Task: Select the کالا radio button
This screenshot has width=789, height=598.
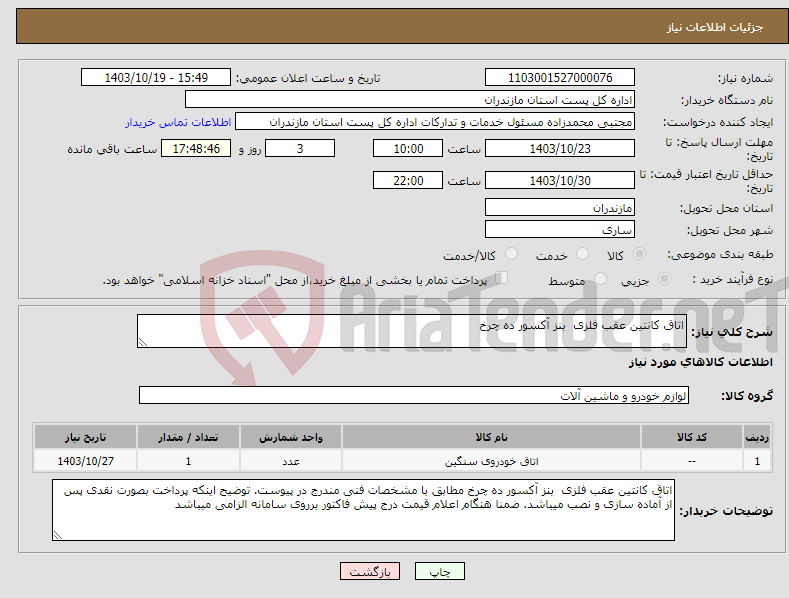Action: click(x=639, y=254)
